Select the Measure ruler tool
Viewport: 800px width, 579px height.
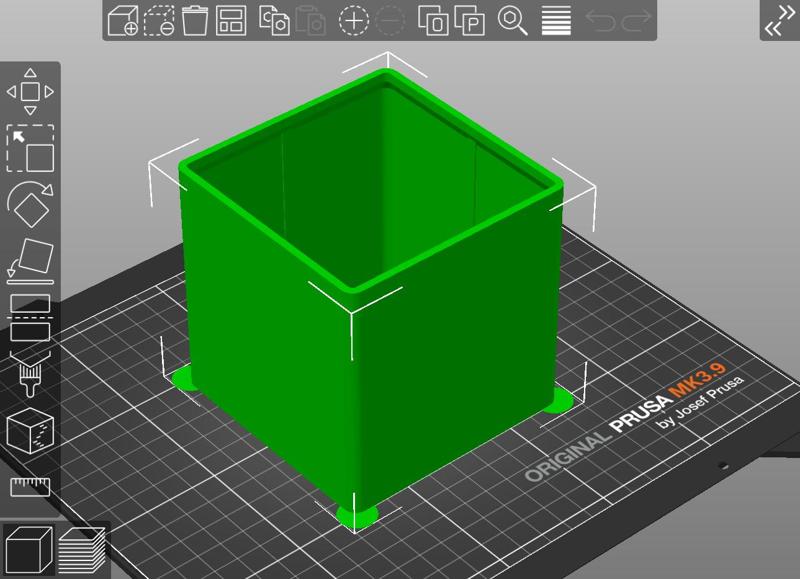pos(30,487)
